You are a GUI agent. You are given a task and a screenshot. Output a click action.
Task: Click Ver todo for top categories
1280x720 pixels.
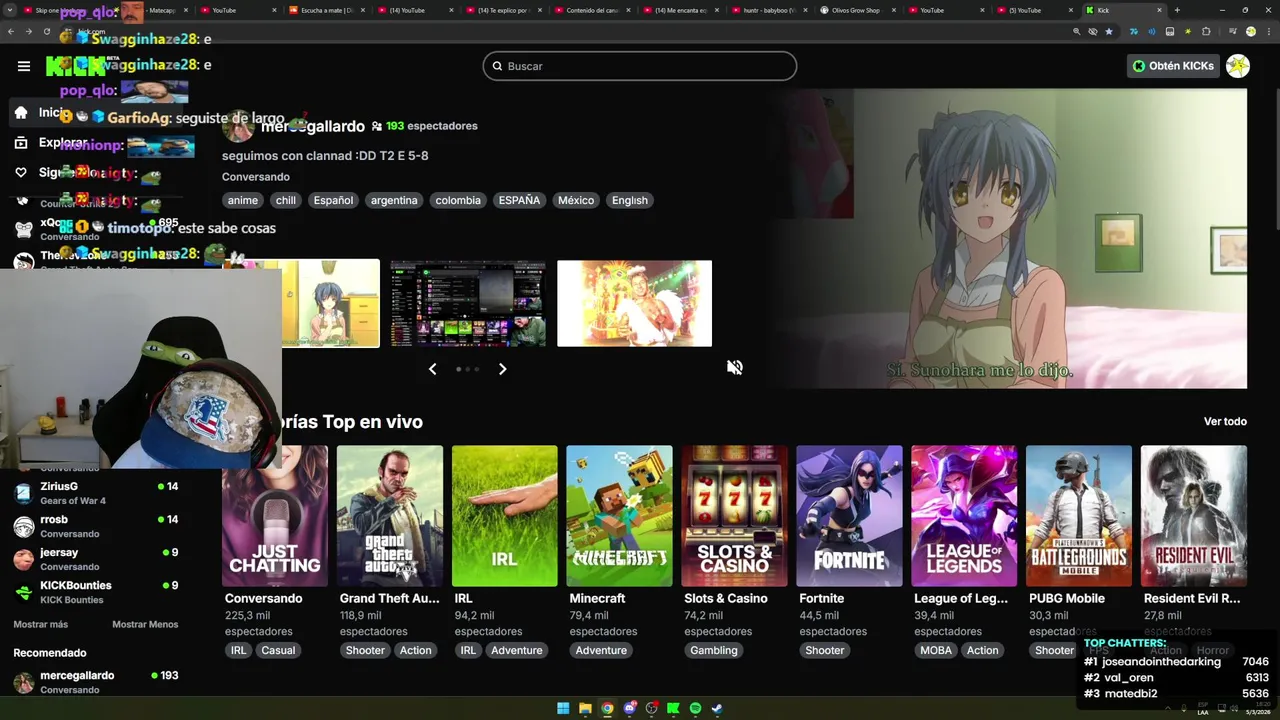click(1225, 422)
